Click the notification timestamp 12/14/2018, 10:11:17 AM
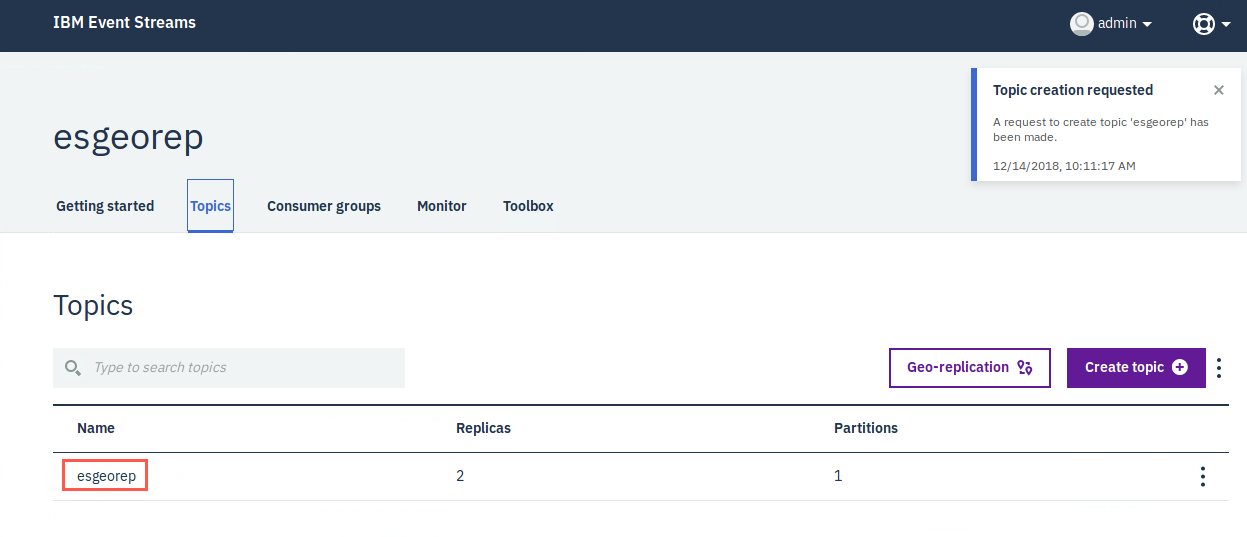The height and width of the screenshot is (537, 1247). (x=1064, y=166)
